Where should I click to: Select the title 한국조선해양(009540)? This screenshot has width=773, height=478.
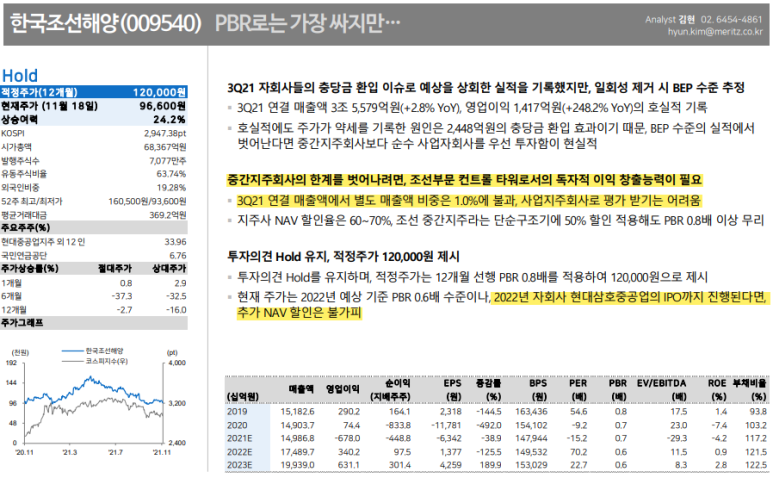click(105, 23)
